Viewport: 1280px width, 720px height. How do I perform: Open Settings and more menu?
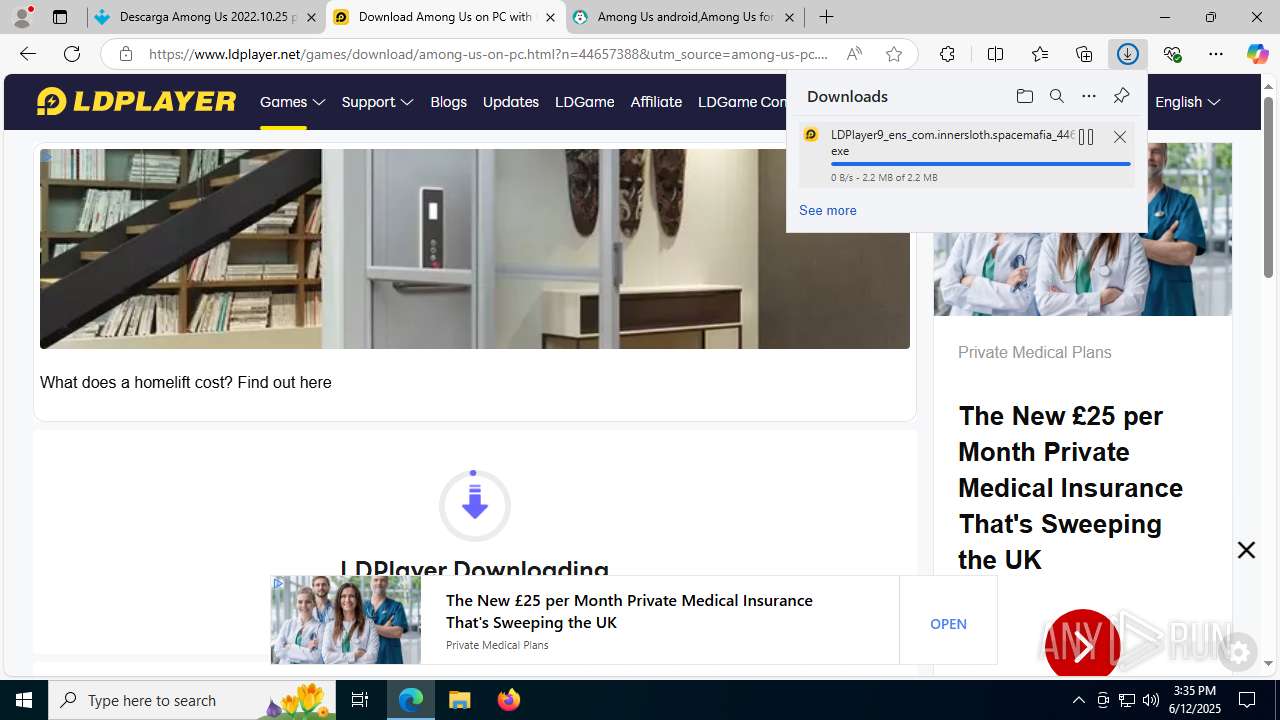[1216, 54]
